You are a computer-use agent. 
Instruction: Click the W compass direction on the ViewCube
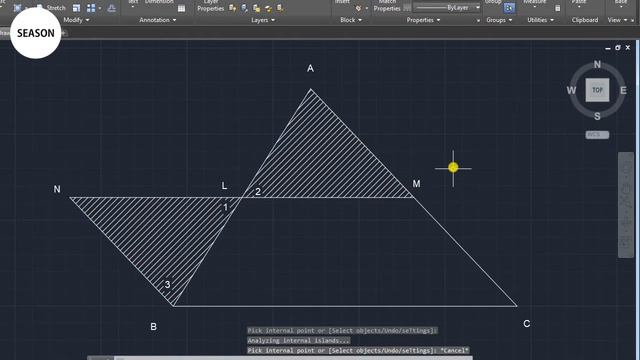point(571,91)
